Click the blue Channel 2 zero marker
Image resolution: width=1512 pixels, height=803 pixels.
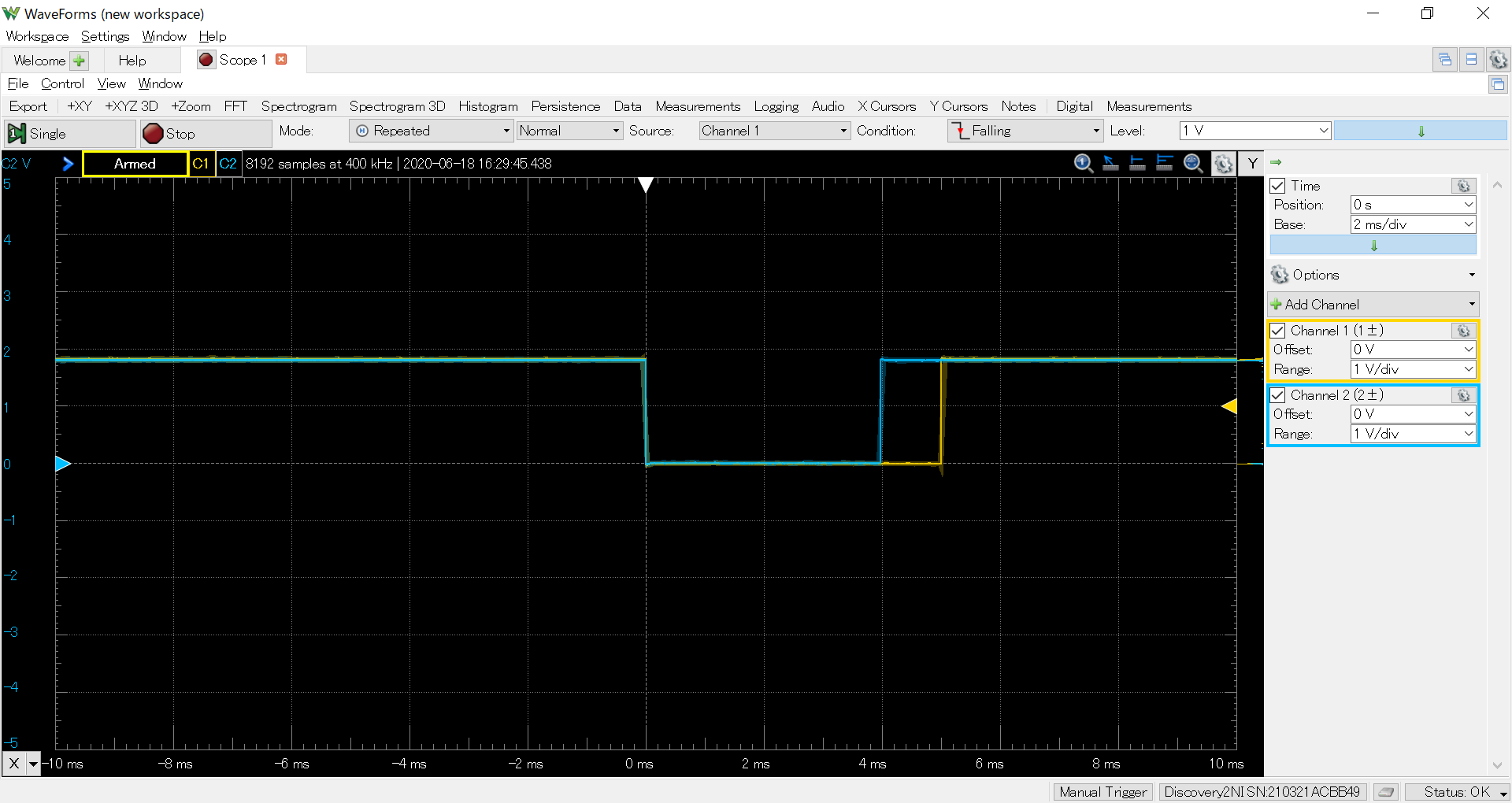[63, 464]
